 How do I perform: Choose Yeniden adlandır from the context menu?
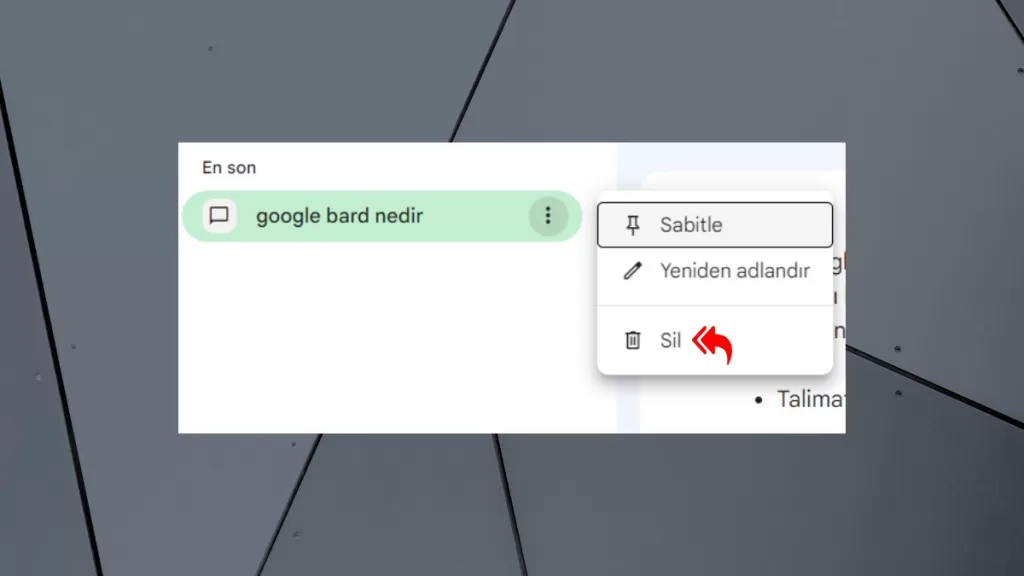[715, 270]
